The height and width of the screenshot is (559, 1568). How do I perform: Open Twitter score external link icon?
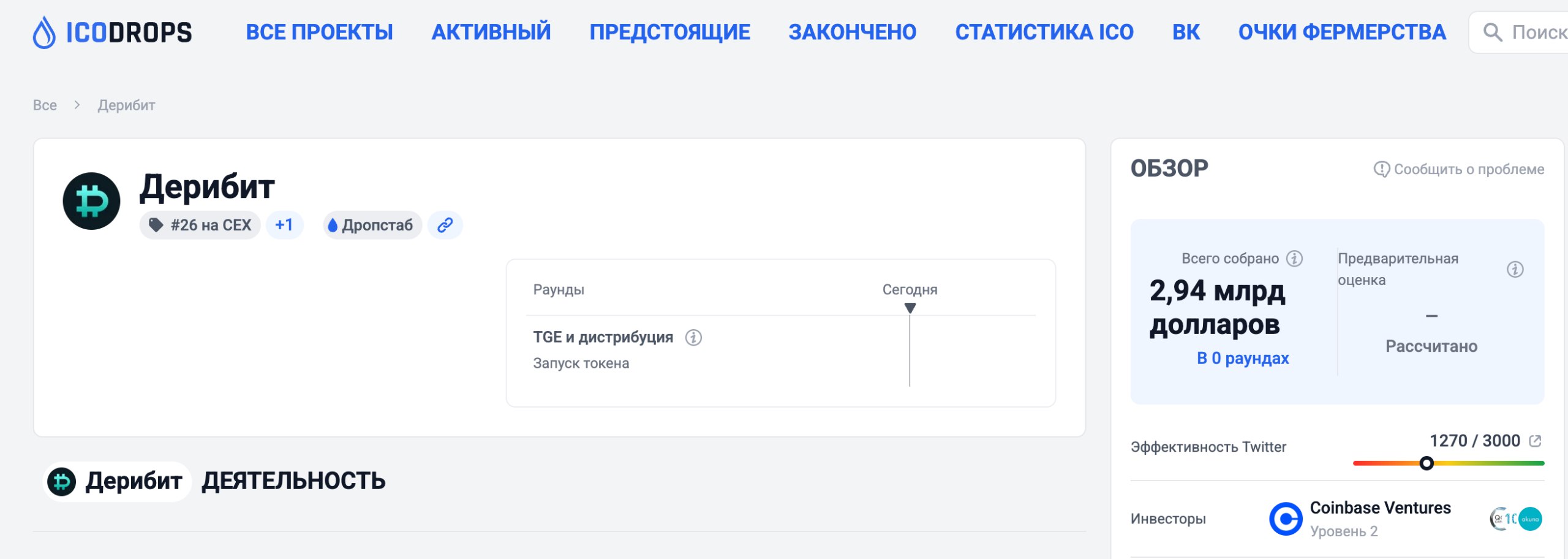click(x=1535, y=441)
